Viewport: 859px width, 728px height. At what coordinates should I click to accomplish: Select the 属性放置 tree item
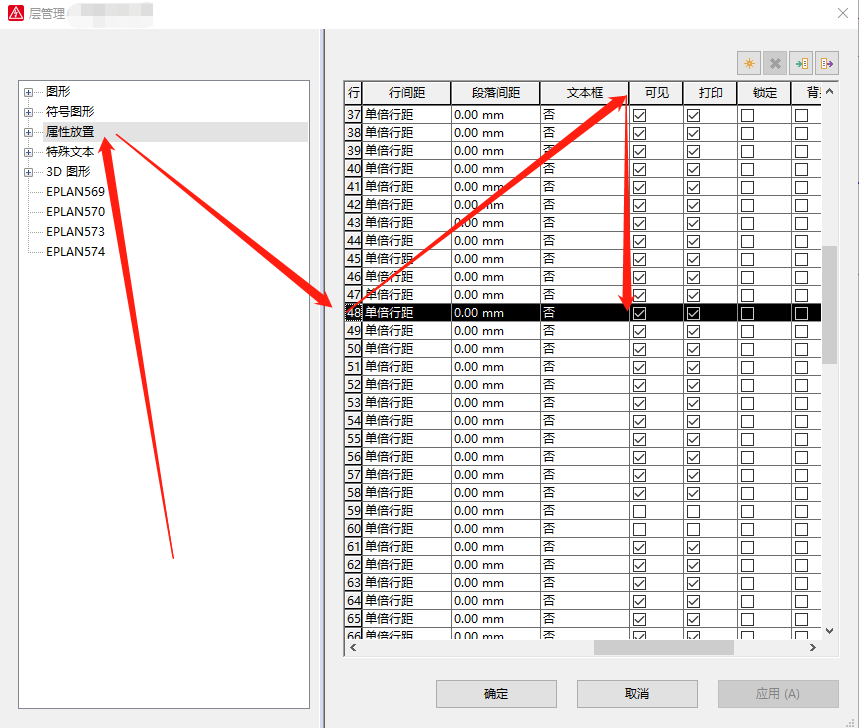70,132
